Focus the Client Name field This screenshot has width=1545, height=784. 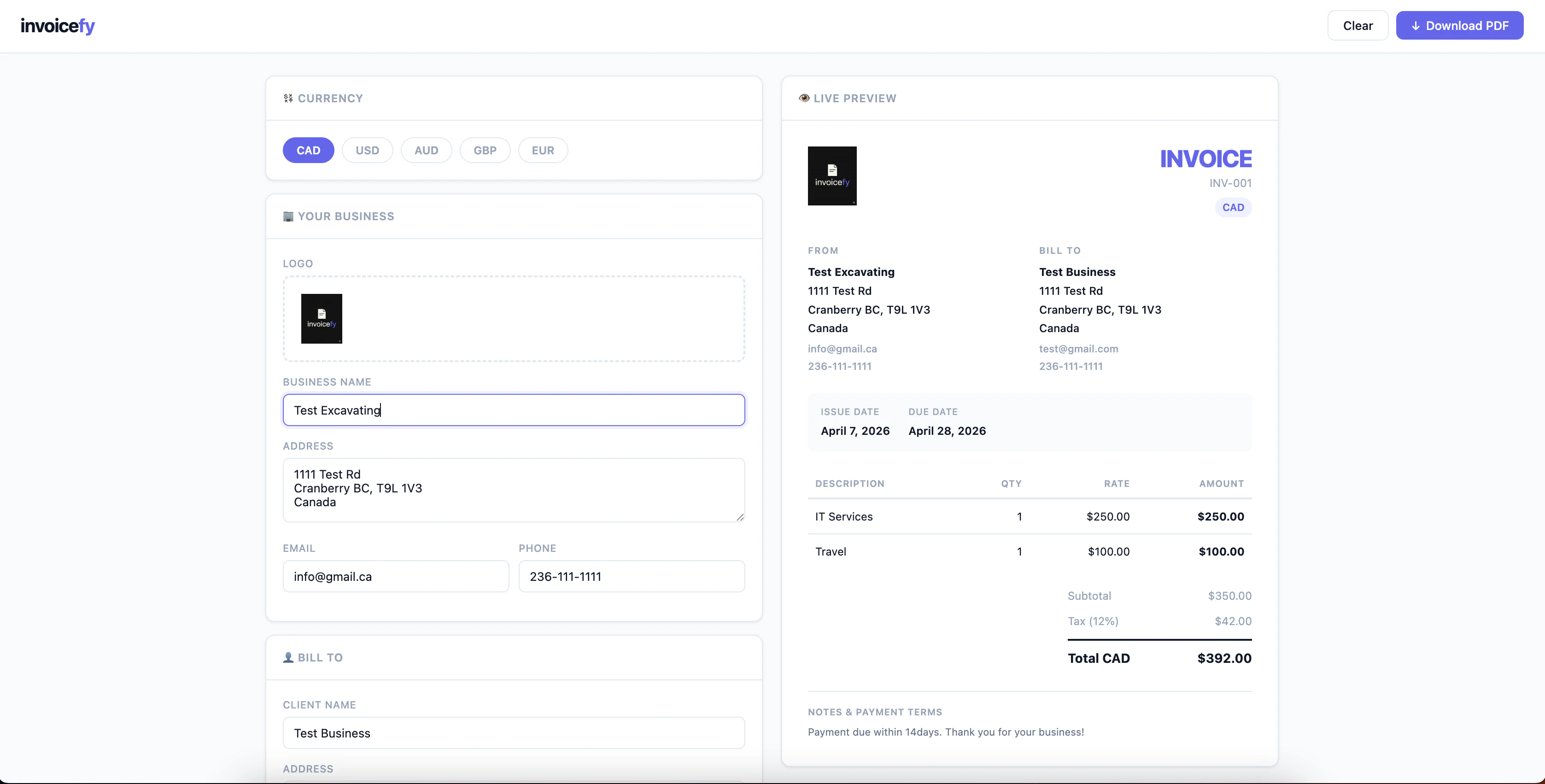(514, 733)
